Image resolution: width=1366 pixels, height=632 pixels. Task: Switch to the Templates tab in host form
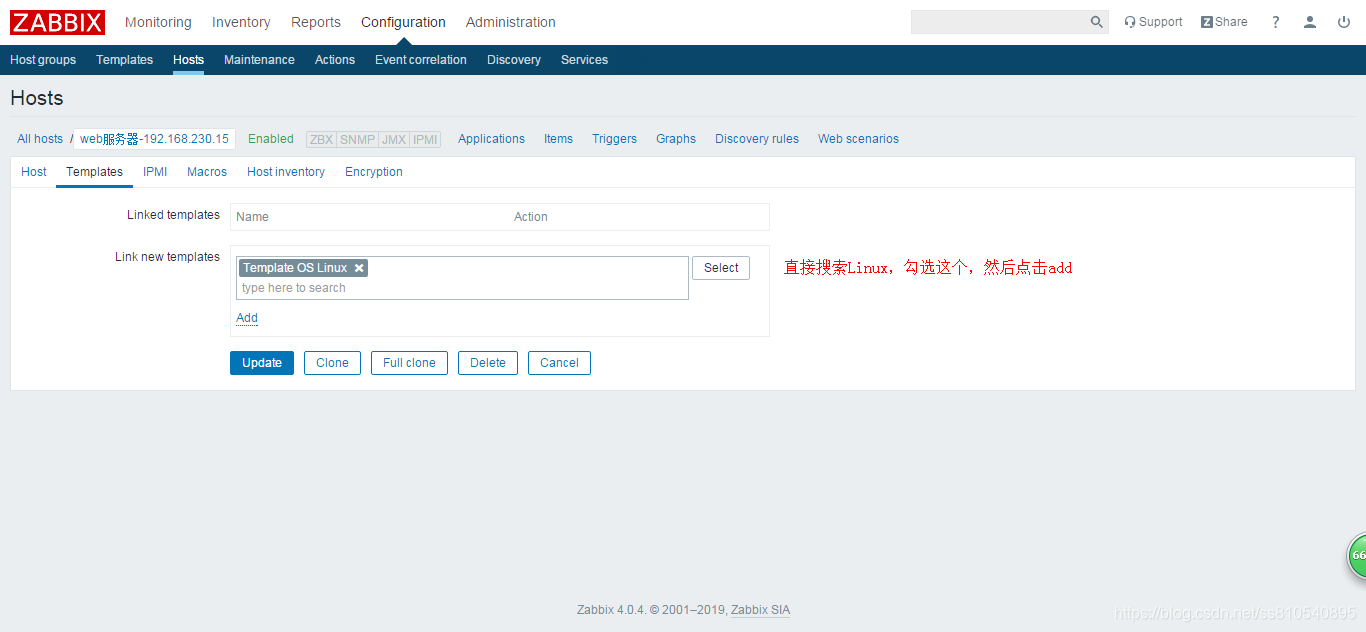coord(94,172)
